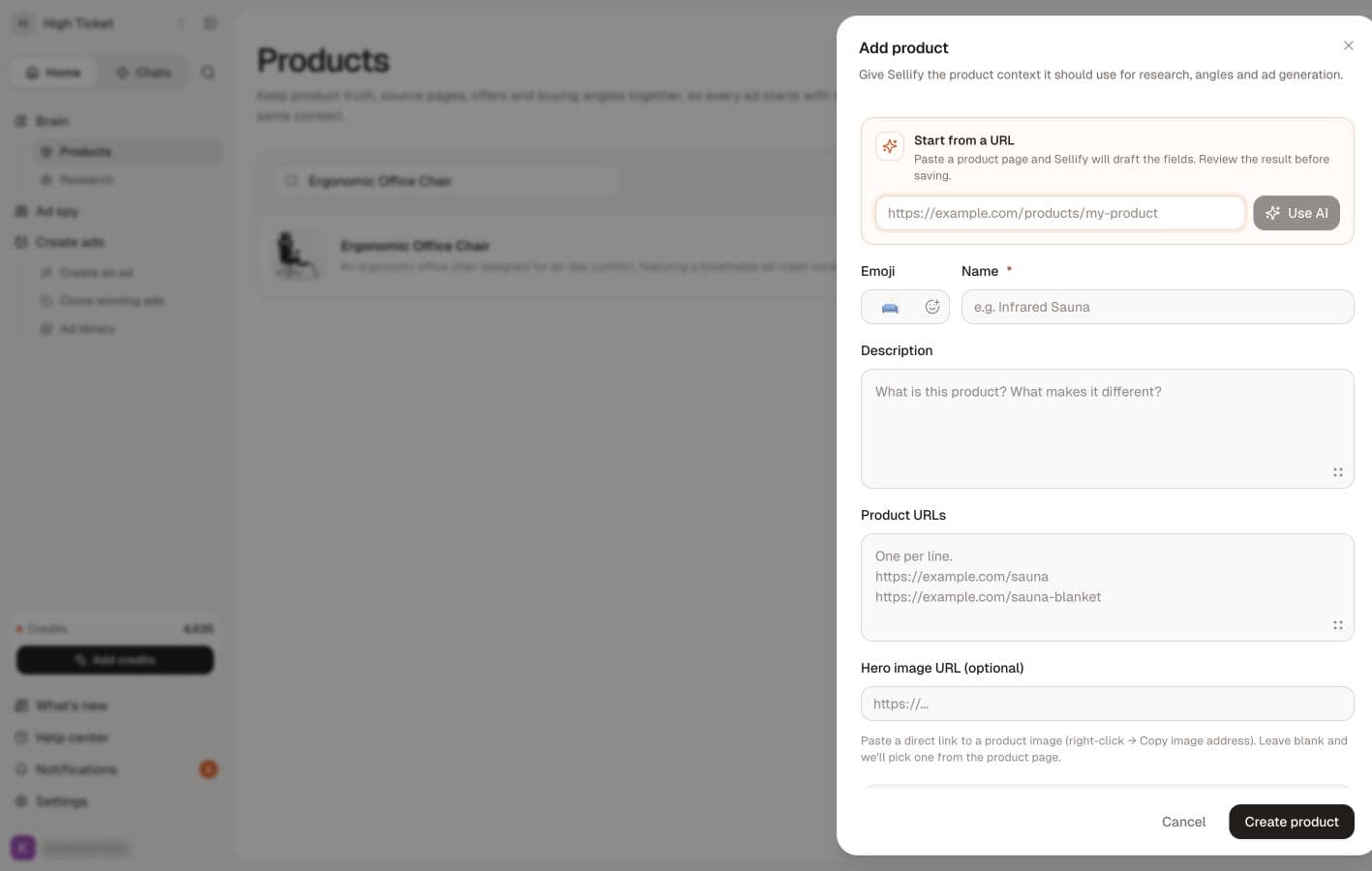The height and width of the screenshot is (871, 1372).
Task: Focus the Hero image URL field
Action: [x=1107, y=704]
